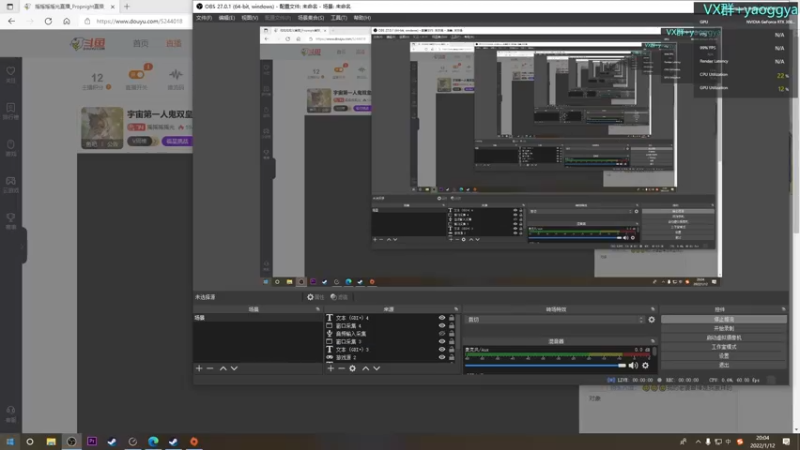This screenshot has width=800, height=450.
Task: Open Windows Start menu
Action: [x=10, y=441]
